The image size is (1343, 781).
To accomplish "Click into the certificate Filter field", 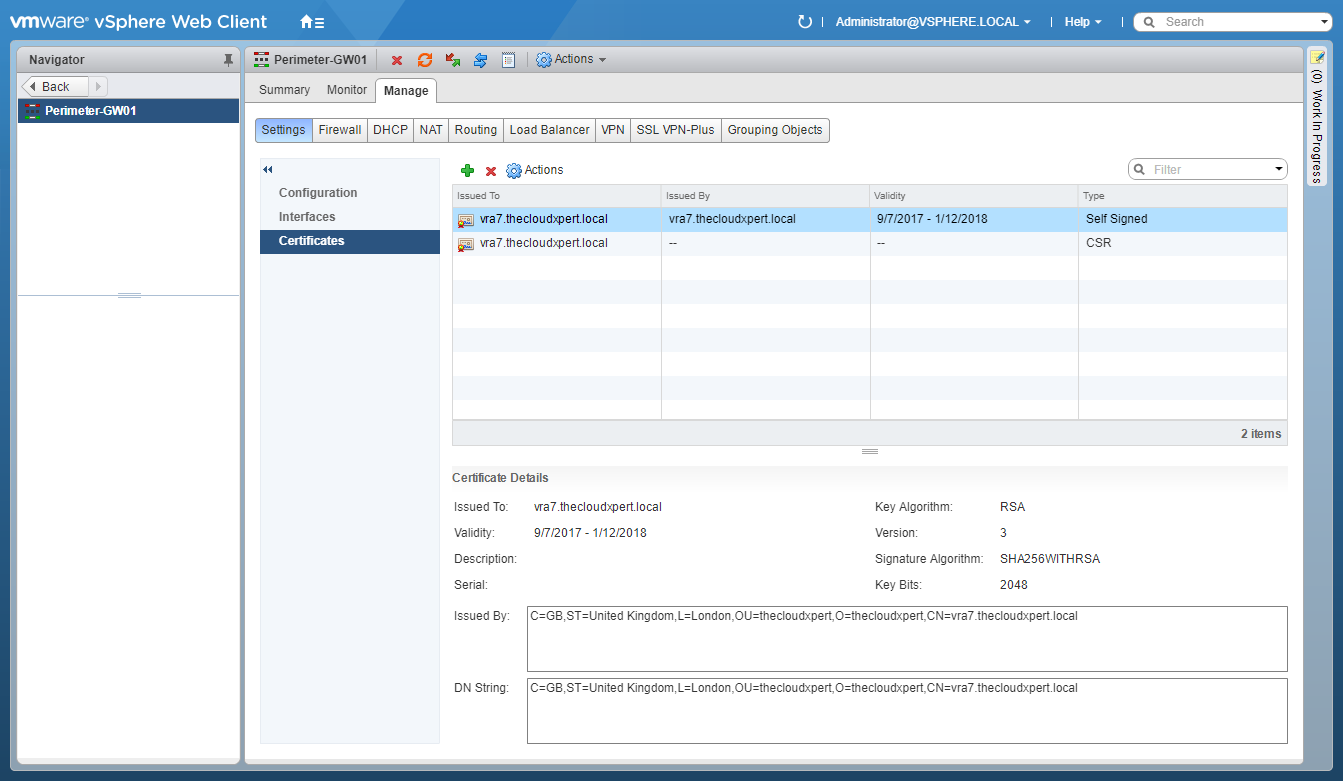I will 1210,170.
